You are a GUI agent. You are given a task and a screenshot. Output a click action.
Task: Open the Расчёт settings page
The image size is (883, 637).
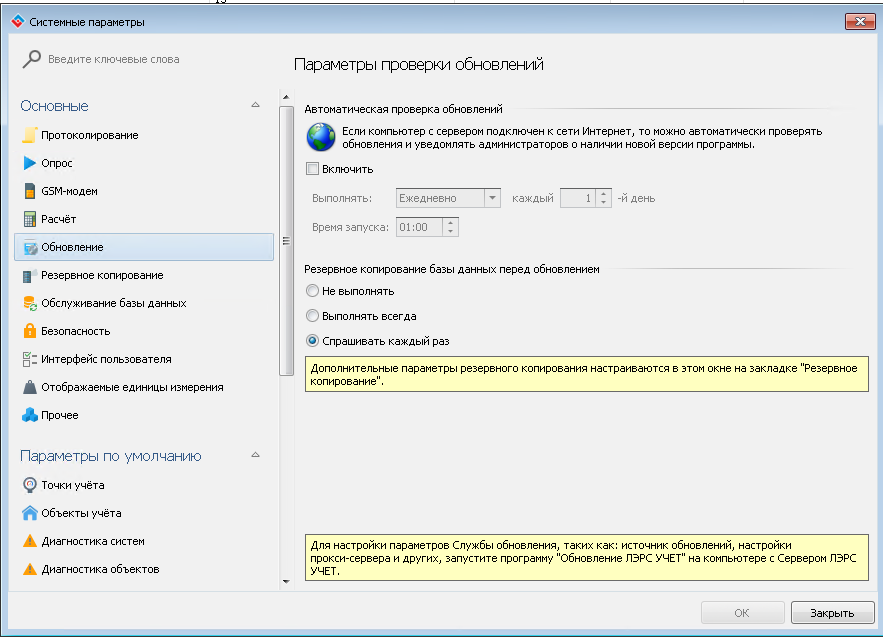point(144,219)
